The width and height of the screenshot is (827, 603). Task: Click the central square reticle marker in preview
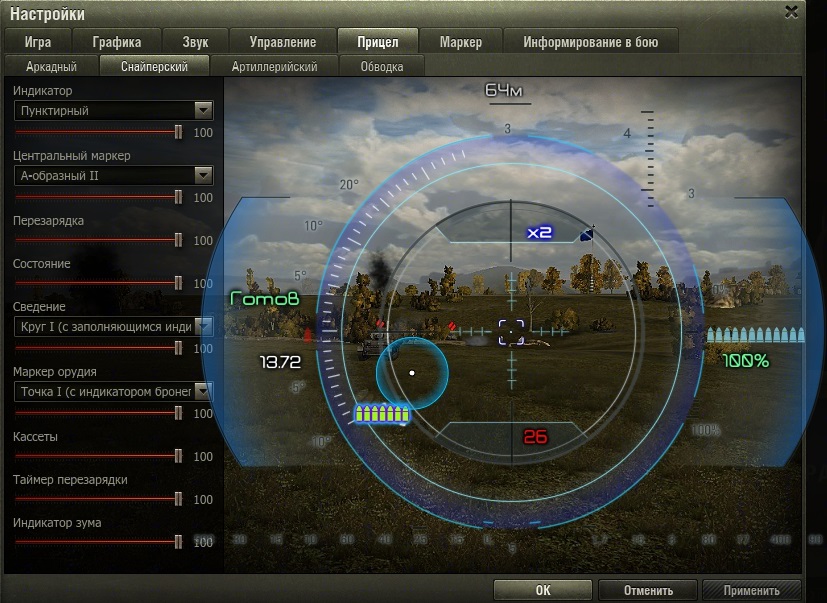point(511,332)
